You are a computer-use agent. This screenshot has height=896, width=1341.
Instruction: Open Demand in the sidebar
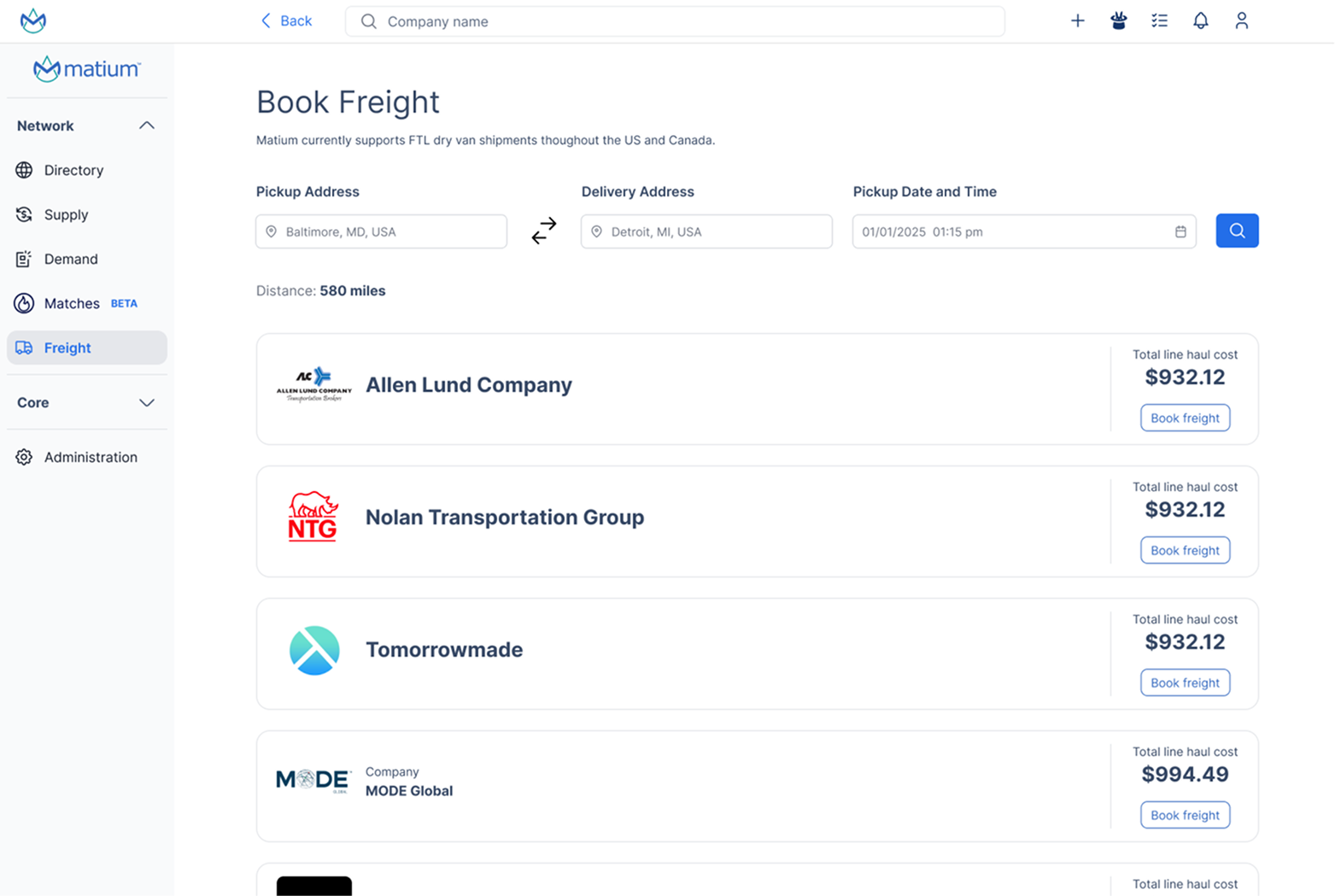(86, 259)
